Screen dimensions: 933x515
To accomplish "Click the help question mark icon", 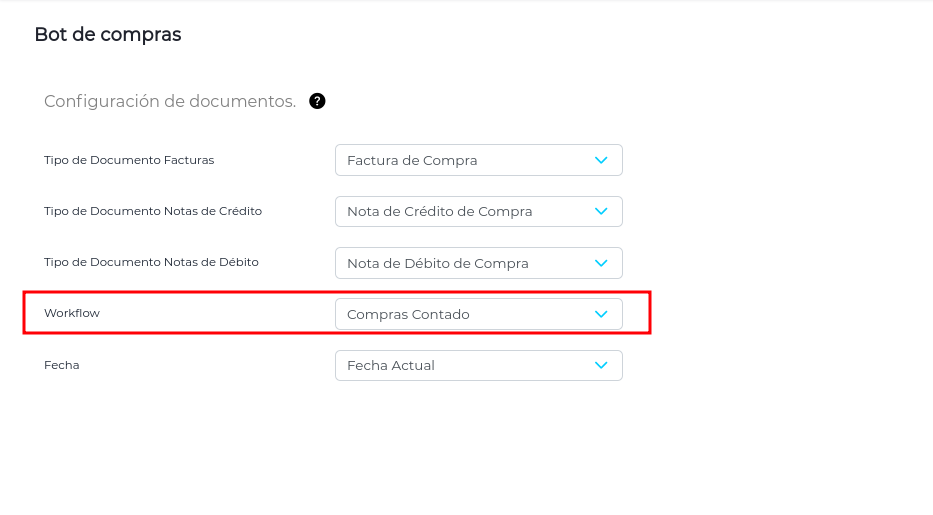I will click(x=317, y=101).
